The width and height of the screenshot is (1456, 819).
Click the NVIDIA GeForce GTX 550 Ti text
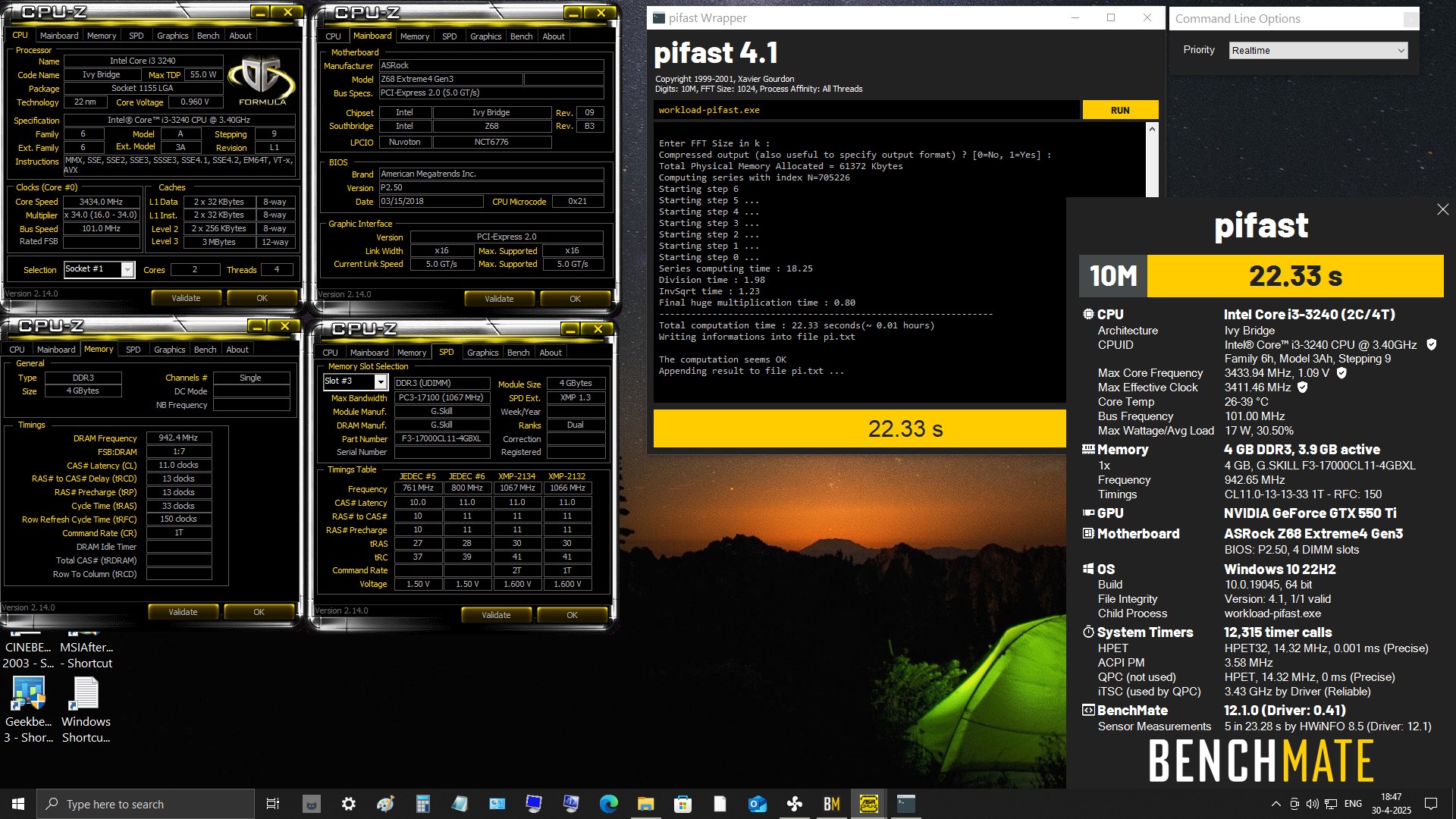pyautogui.click(x=1310, y=513)
